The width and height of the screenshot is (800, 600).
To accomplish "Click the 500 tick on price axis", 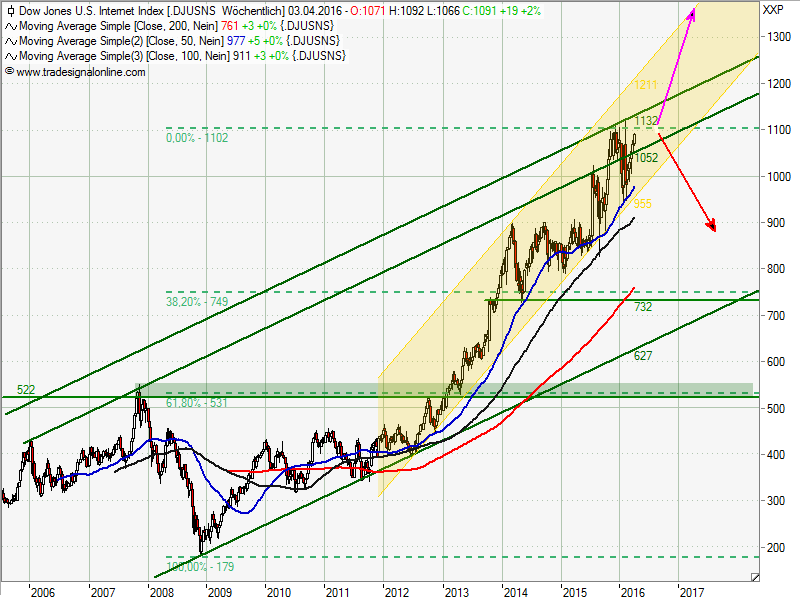I will click(776, 409).
